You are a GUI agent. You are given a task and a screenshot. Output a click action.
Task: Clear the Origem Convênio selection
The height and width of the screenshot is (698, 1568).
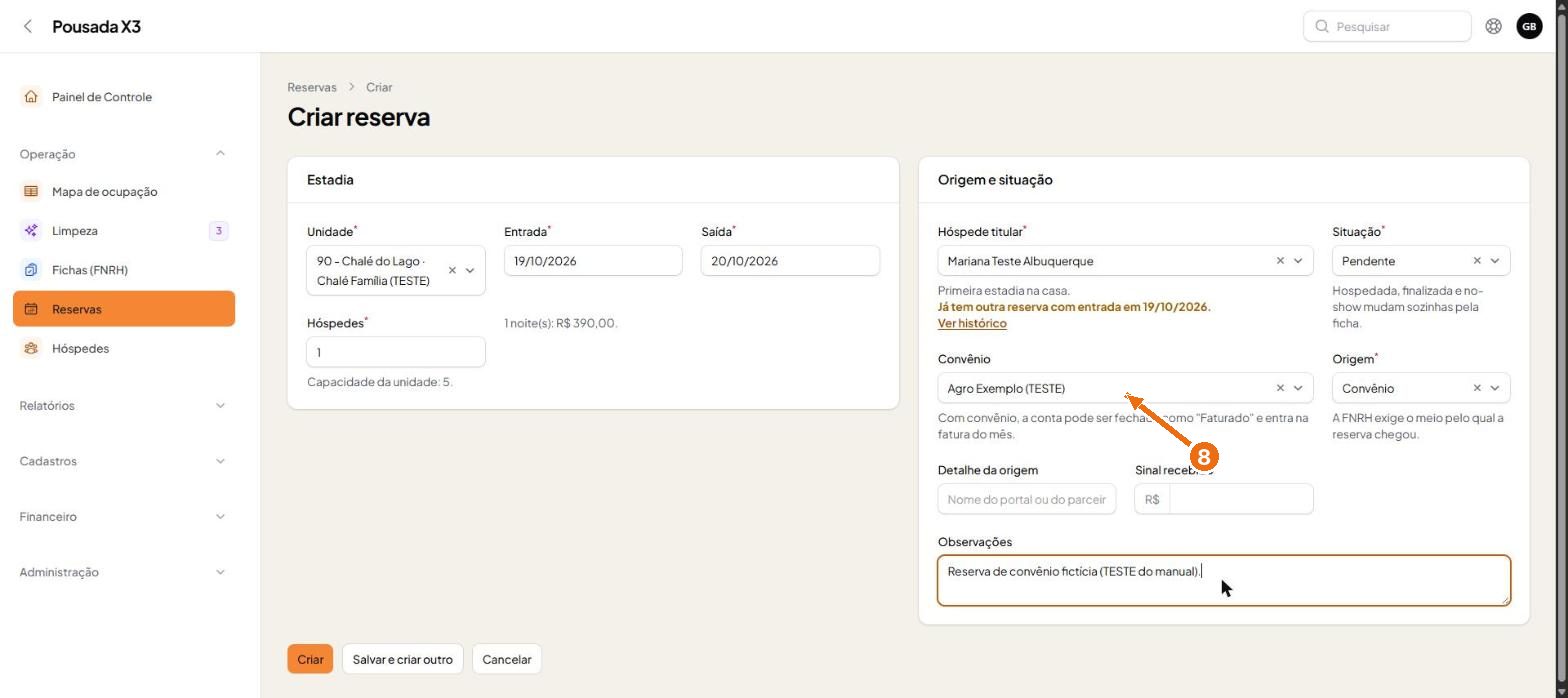(x=1477, y=388)
